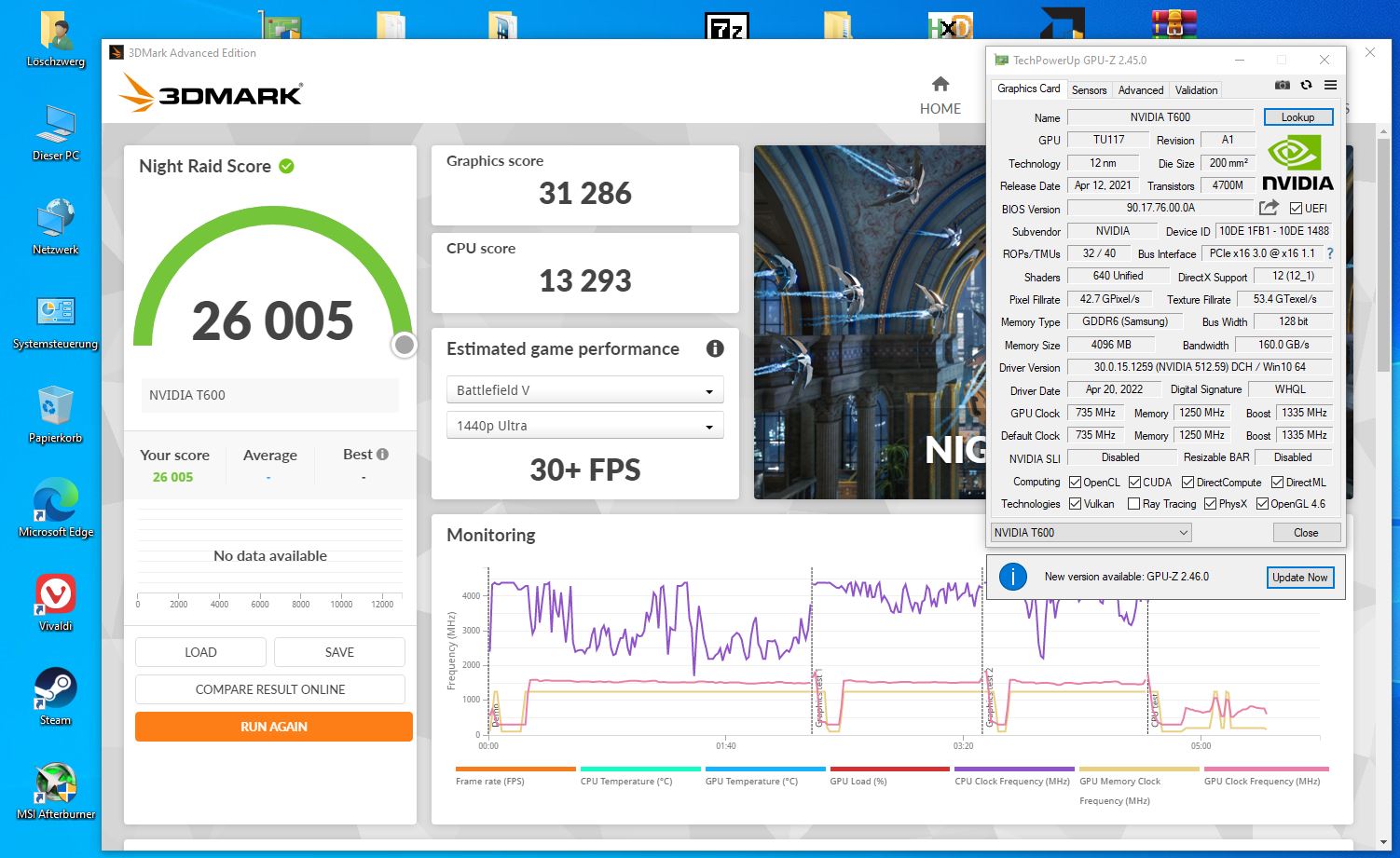Open the Dieser PC desktop icon
Image resolution: width=1400 pixels, height=858 pixels.
pos(56,133)
